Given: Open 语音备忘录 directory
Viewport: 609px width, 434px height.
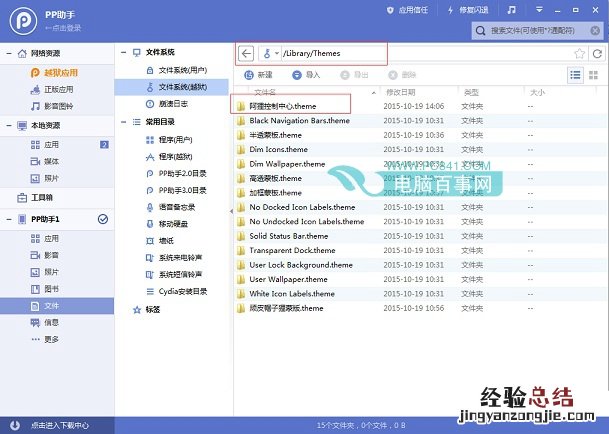Looking at the screenshot, I should point(171,207).
